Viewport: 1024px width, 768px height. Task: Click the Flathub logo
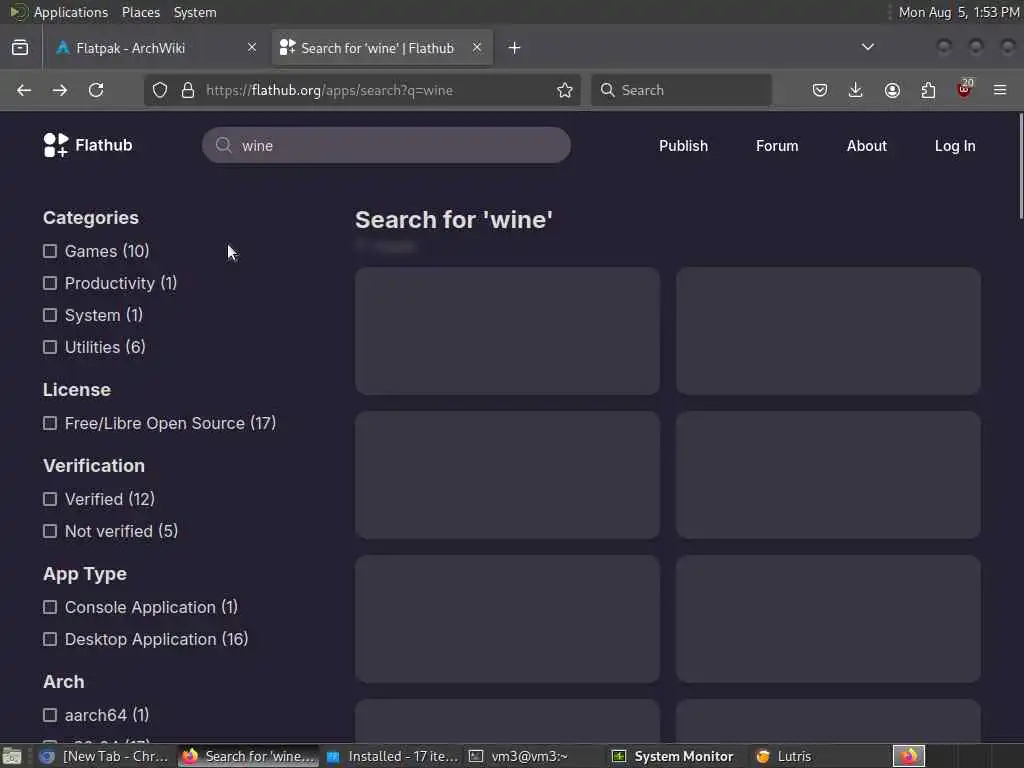(x=88, y=145)
